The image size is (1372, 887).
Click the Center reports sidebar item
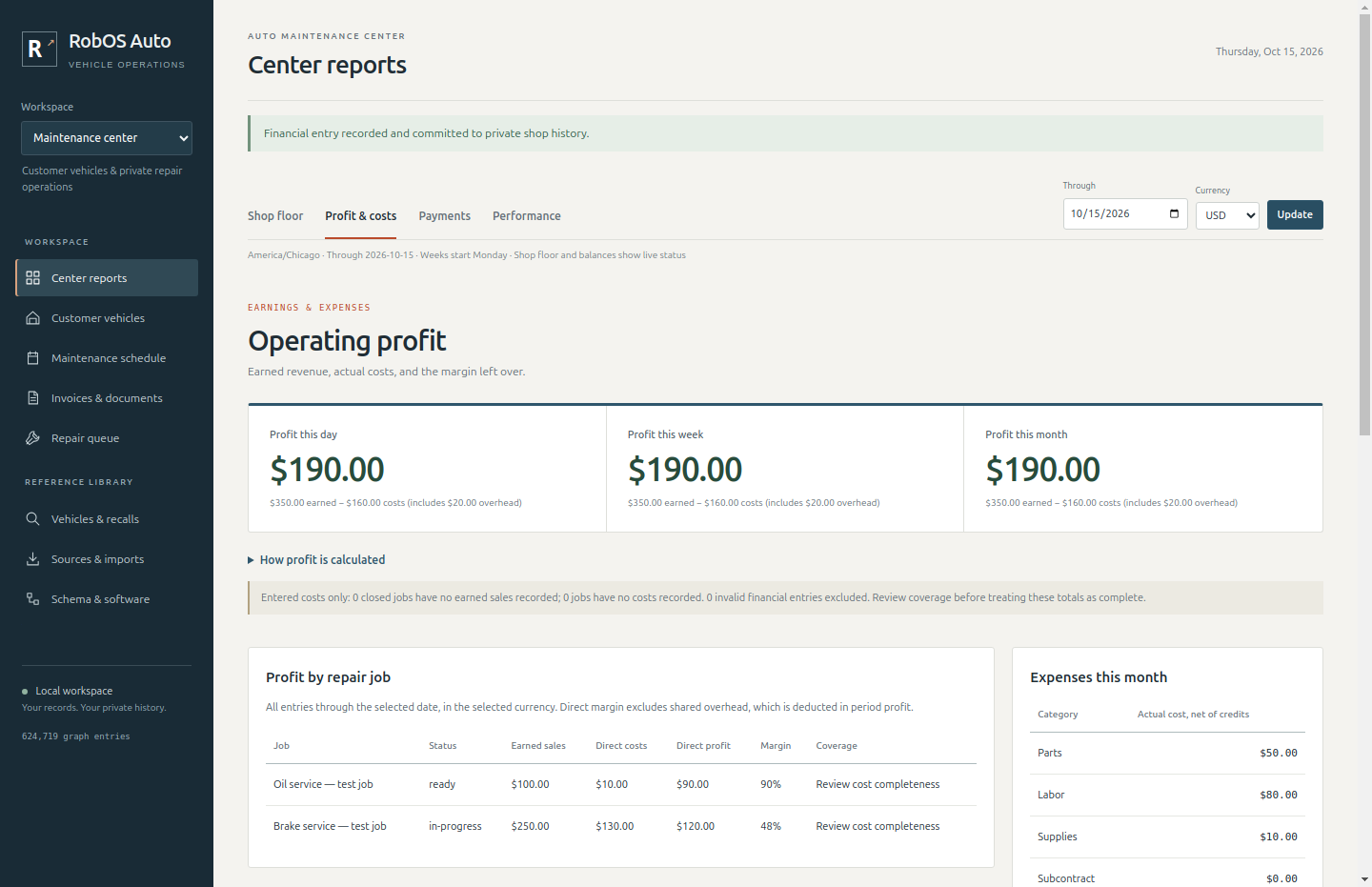(107, 278)
